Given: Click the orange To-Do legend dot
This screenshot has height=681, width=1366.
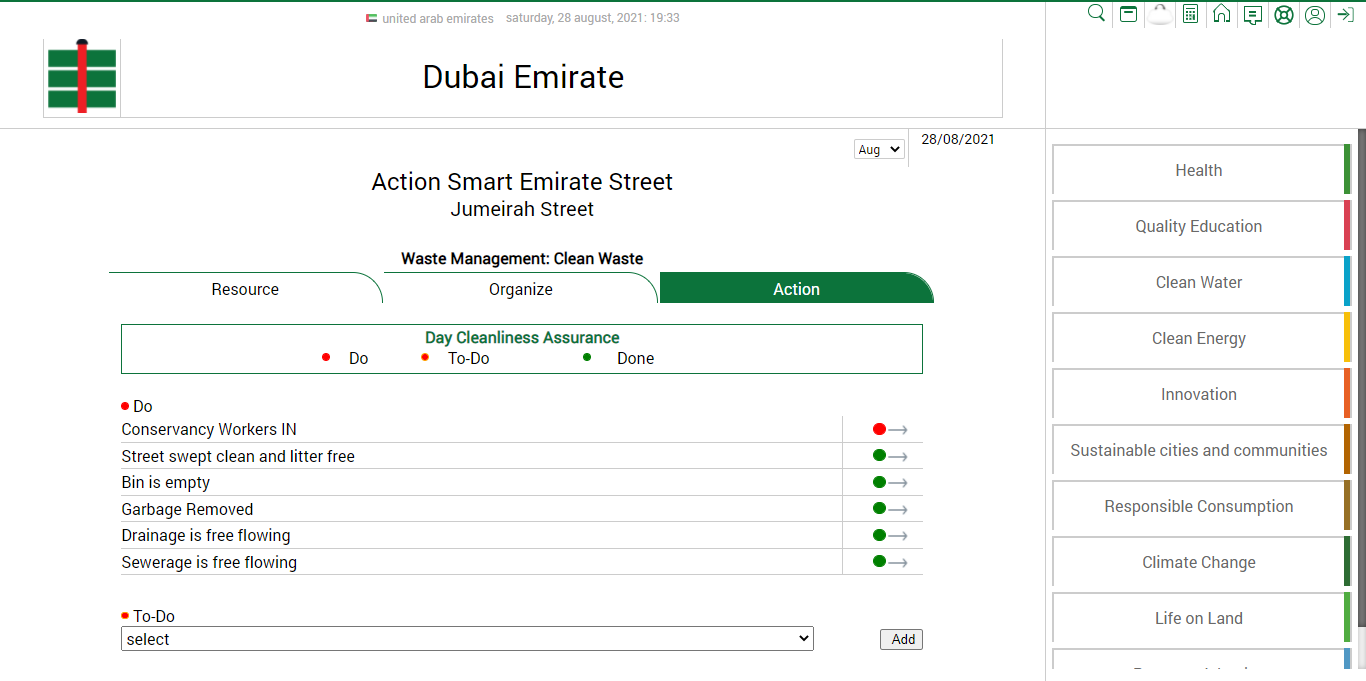Looking at the screenshot, I should (425, 357).
